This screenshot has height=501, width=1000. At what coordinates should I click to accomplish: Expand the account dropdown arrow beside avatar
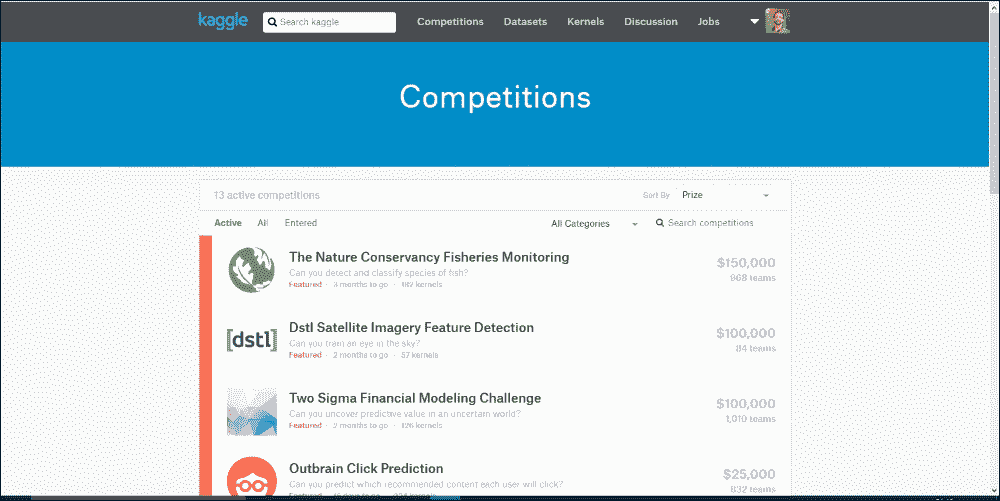tap(754, 22)
